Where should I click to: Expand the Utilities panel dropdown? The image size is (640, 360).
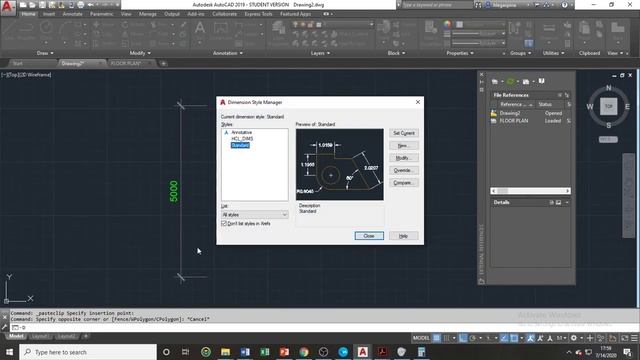pyautogui.click(x=553, y=53)
